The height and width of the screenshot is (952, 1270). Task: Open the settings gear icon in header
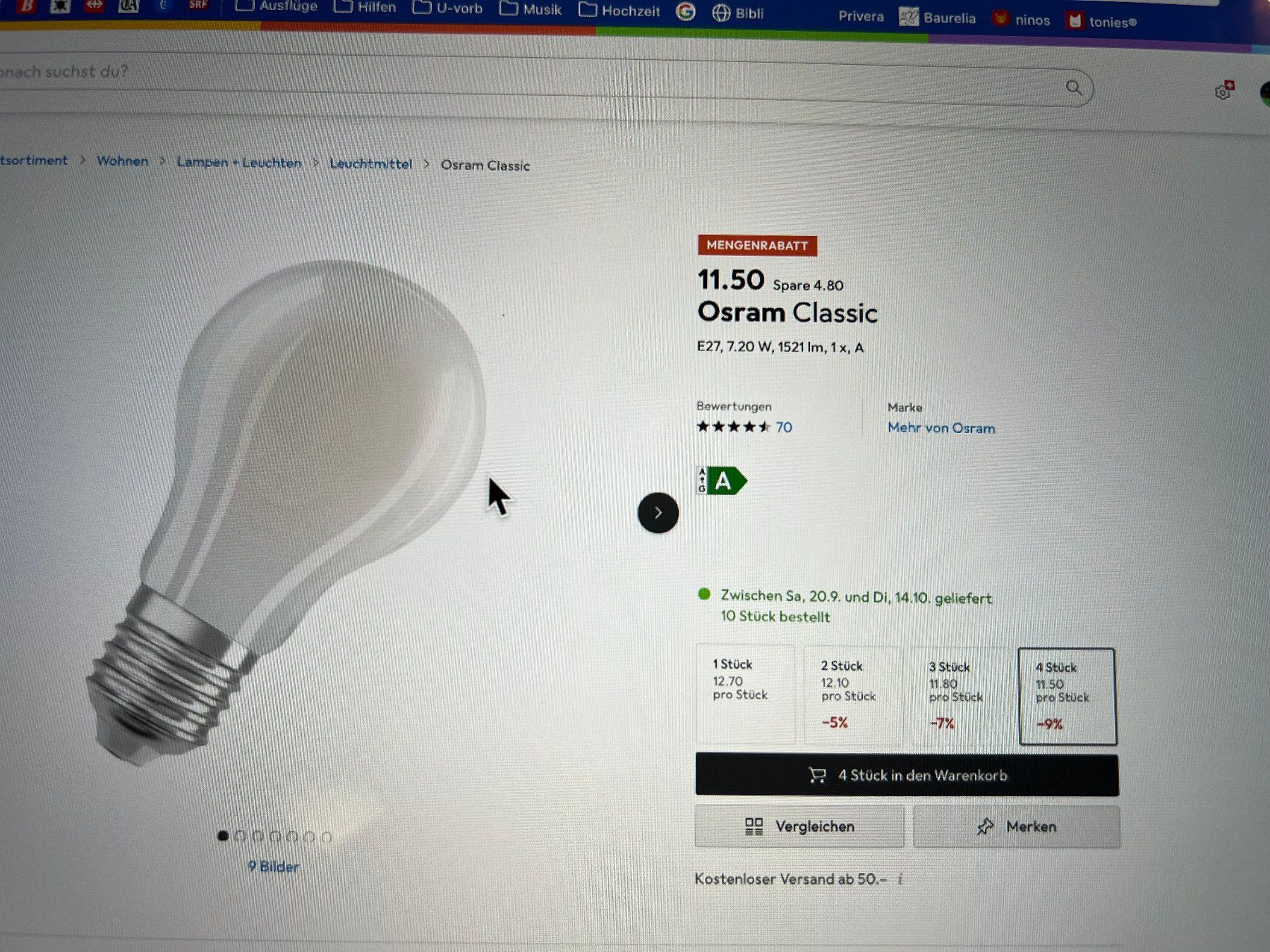click(x=1223, y=92)
